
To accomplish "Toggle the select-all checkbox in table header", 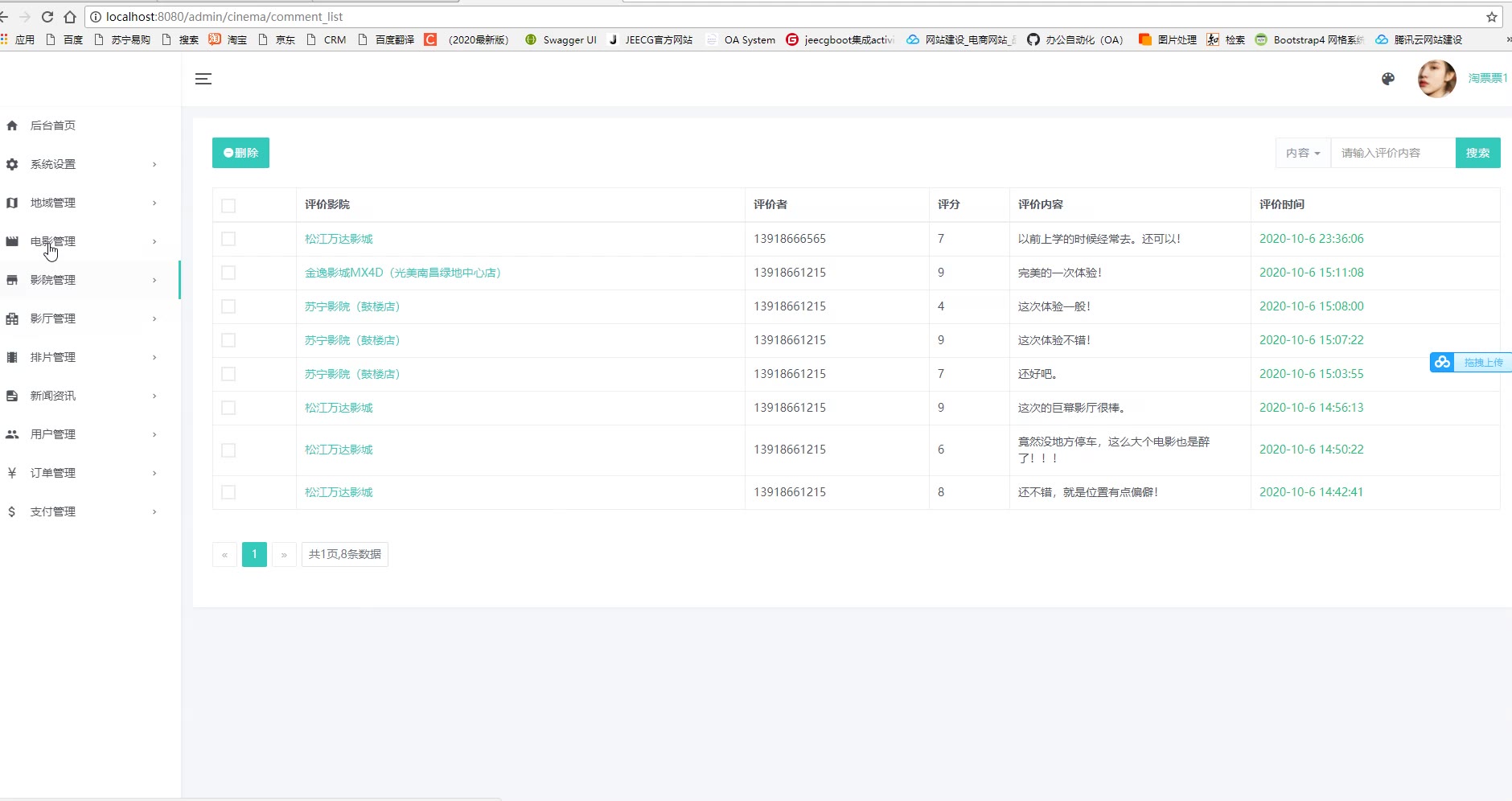I will pyautogui.click(x=228, y=206).
